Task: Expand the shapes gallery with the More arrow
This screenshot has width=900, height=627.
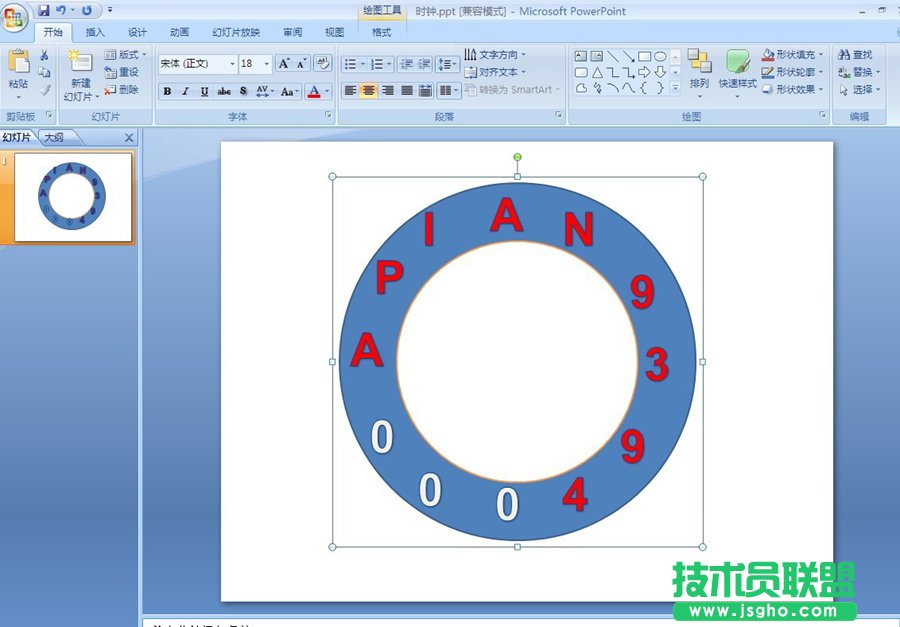Action: [x=675, y=85]
